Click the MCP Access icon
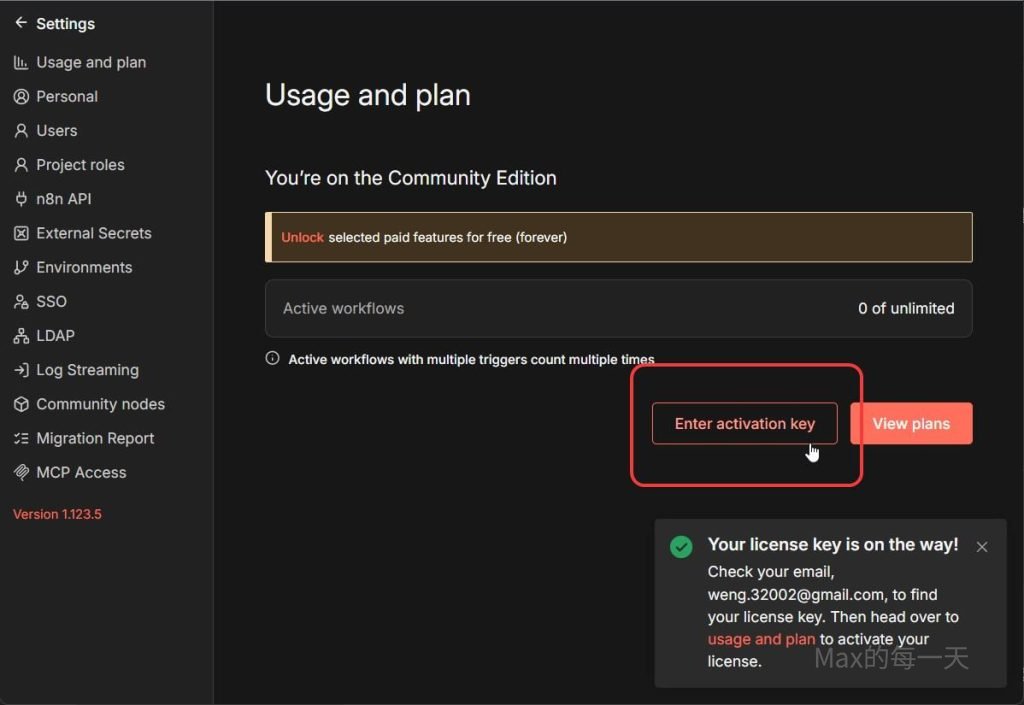The image size is (1024, 705). coord(21,473)
